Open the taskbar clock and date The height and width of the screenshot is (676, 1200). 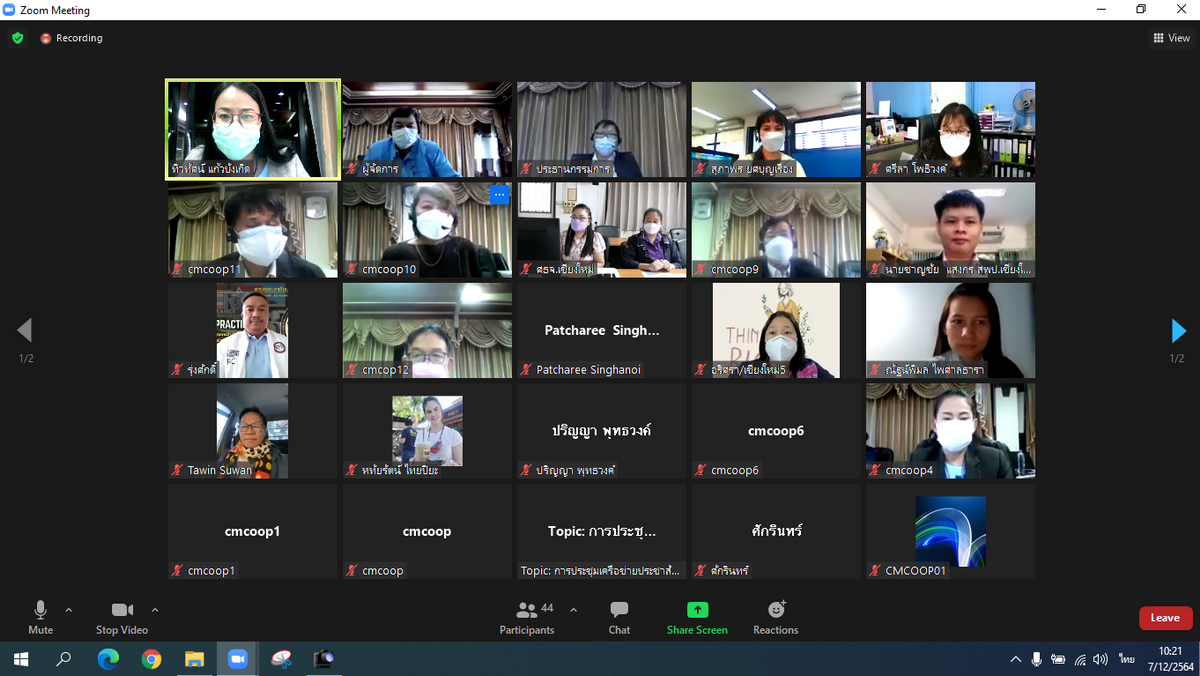(1170, 659)
